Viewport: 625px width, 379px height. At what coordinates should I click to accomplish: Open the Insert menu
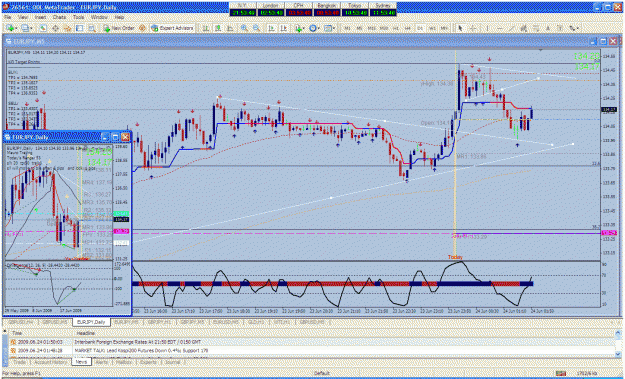point(40,18)
